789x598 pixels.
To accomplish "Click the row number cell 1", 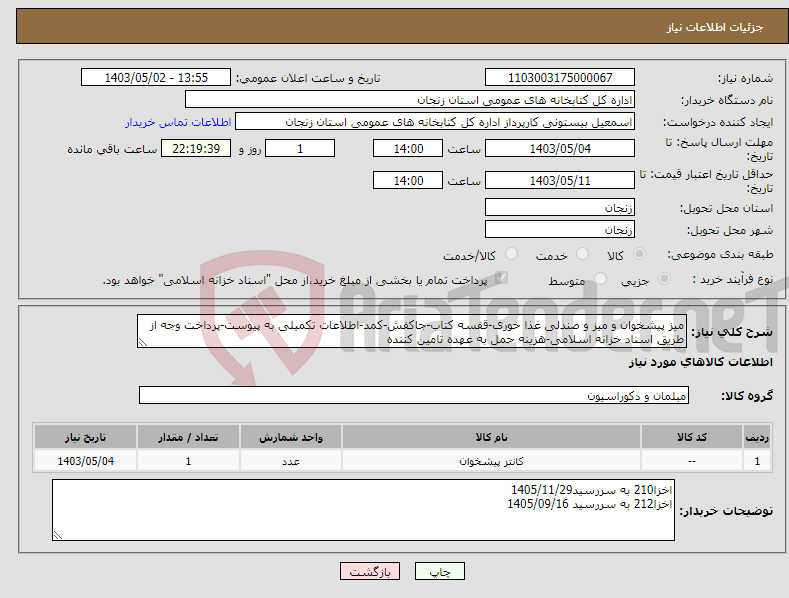I will tap(757, 461).
